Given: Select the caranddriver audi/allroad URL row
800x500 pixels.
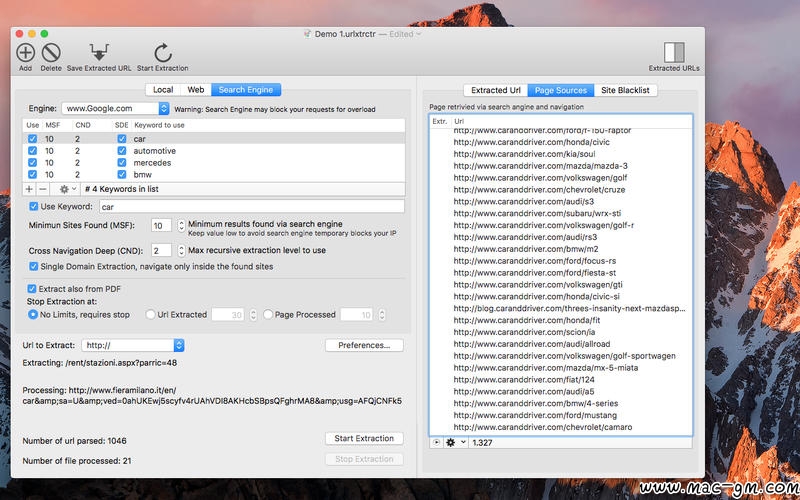Looking at the screenshot, I should [561, 344].
